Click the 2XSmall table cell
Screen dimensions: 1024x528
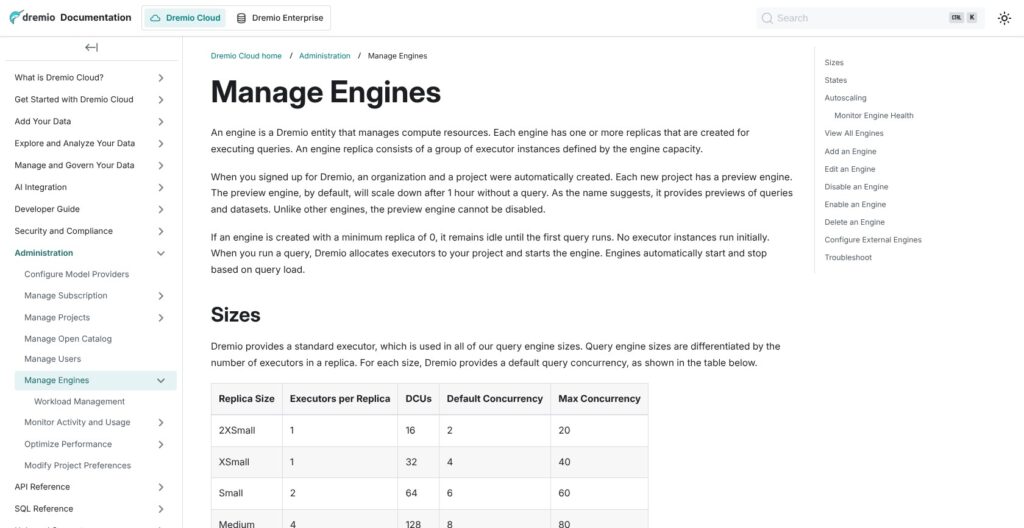coord(246,431)
